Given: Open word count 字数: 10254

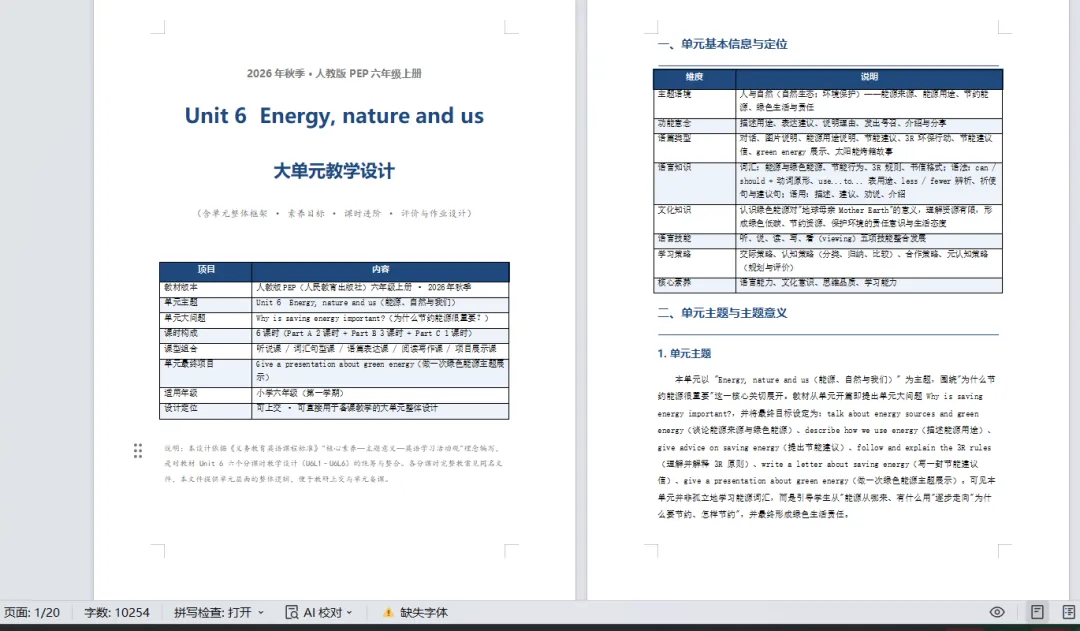Looking at the screenshot, I should (117, 612).
